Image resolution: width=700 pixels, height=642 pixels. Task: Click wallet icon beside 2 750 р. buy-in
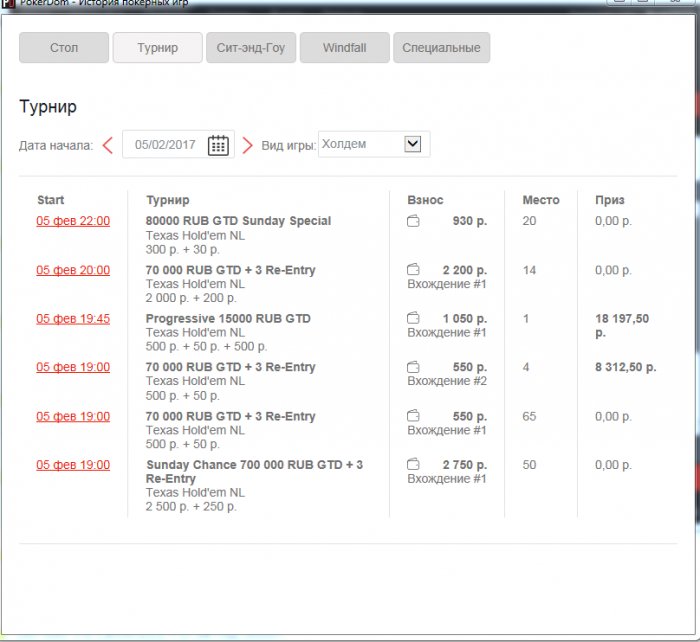pyautogui.click(x=413, y=465)
